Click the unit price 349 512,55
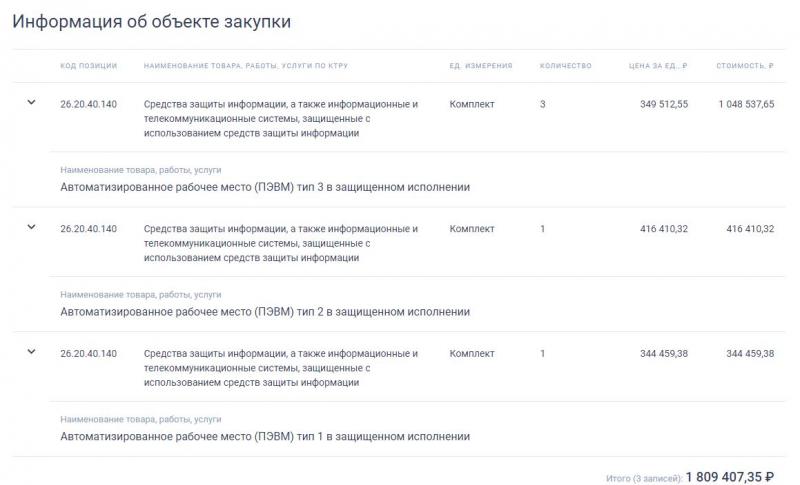The width and height of the screenshot is (800, 485). 664,104
